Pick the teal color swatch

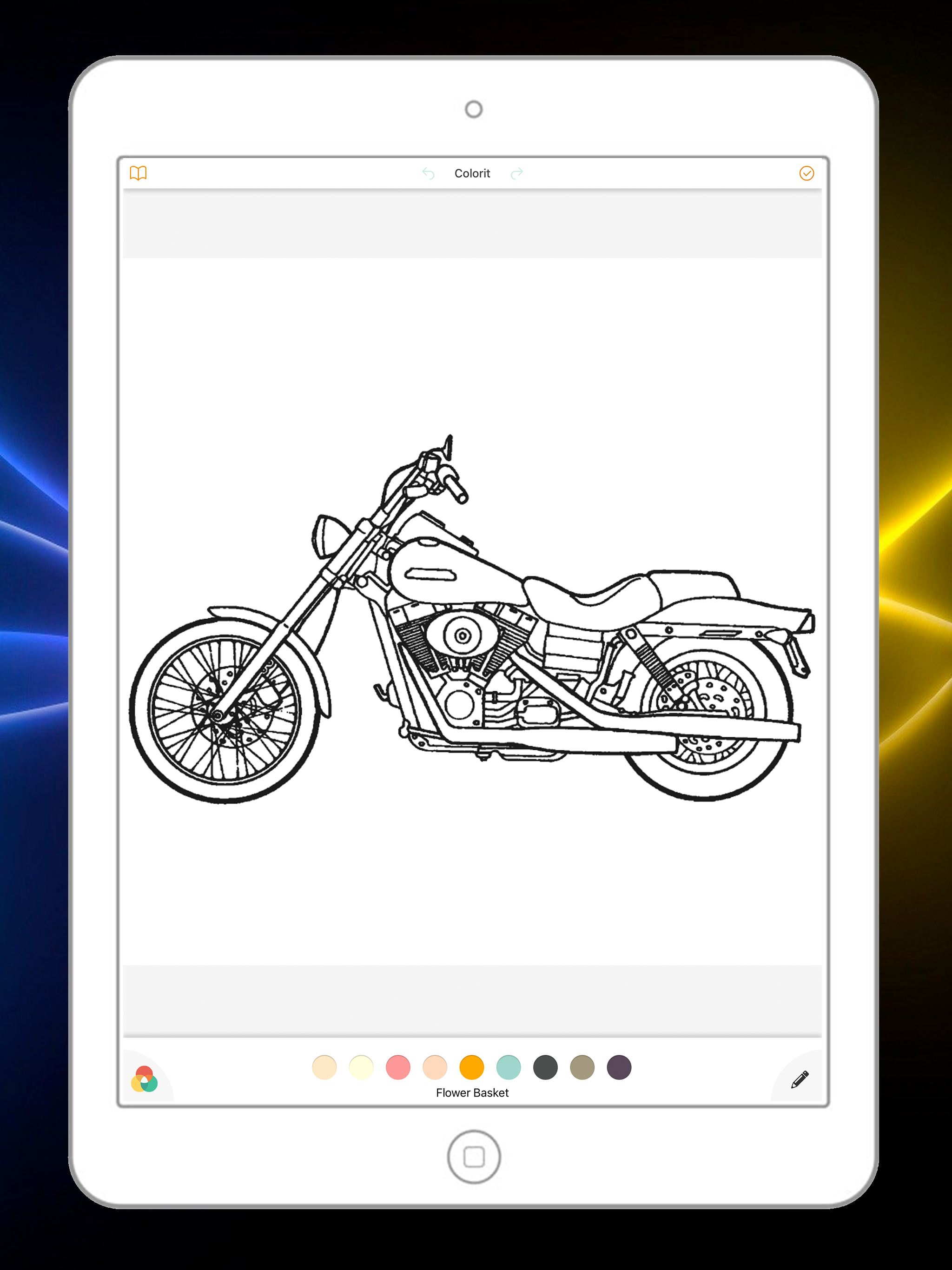coord(509,1067)
